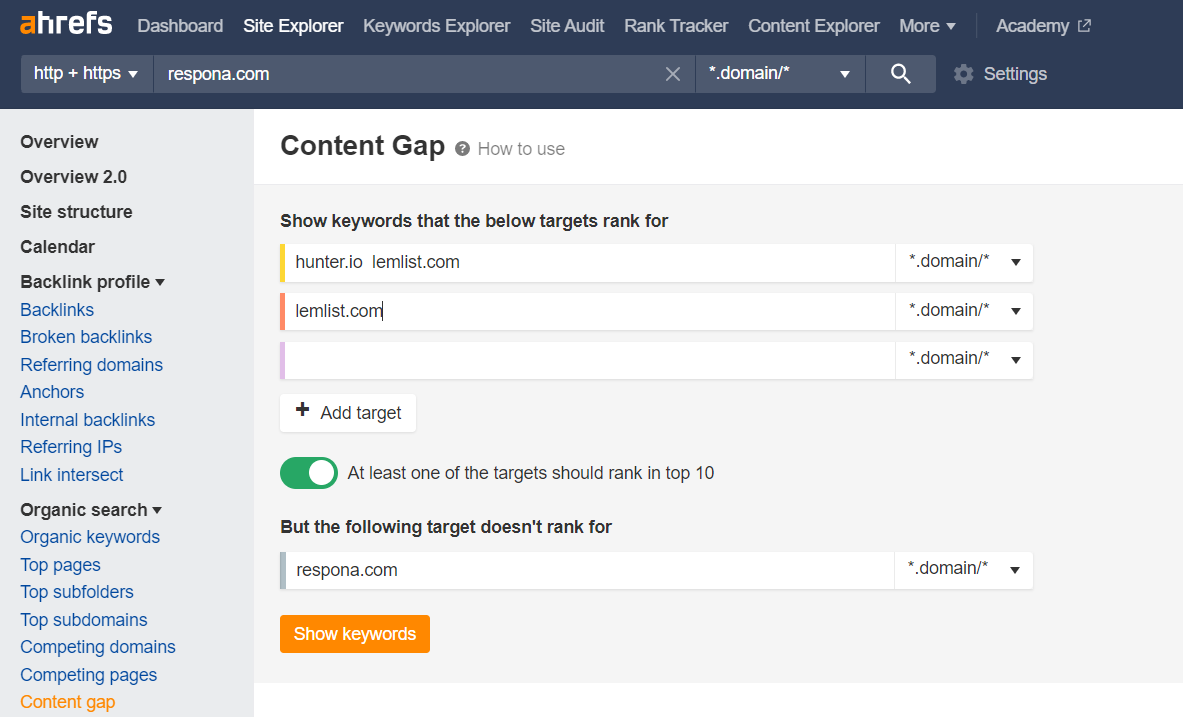Go to Referring domains report
This screenshot has height=717, width=1183.
[91, 365]
